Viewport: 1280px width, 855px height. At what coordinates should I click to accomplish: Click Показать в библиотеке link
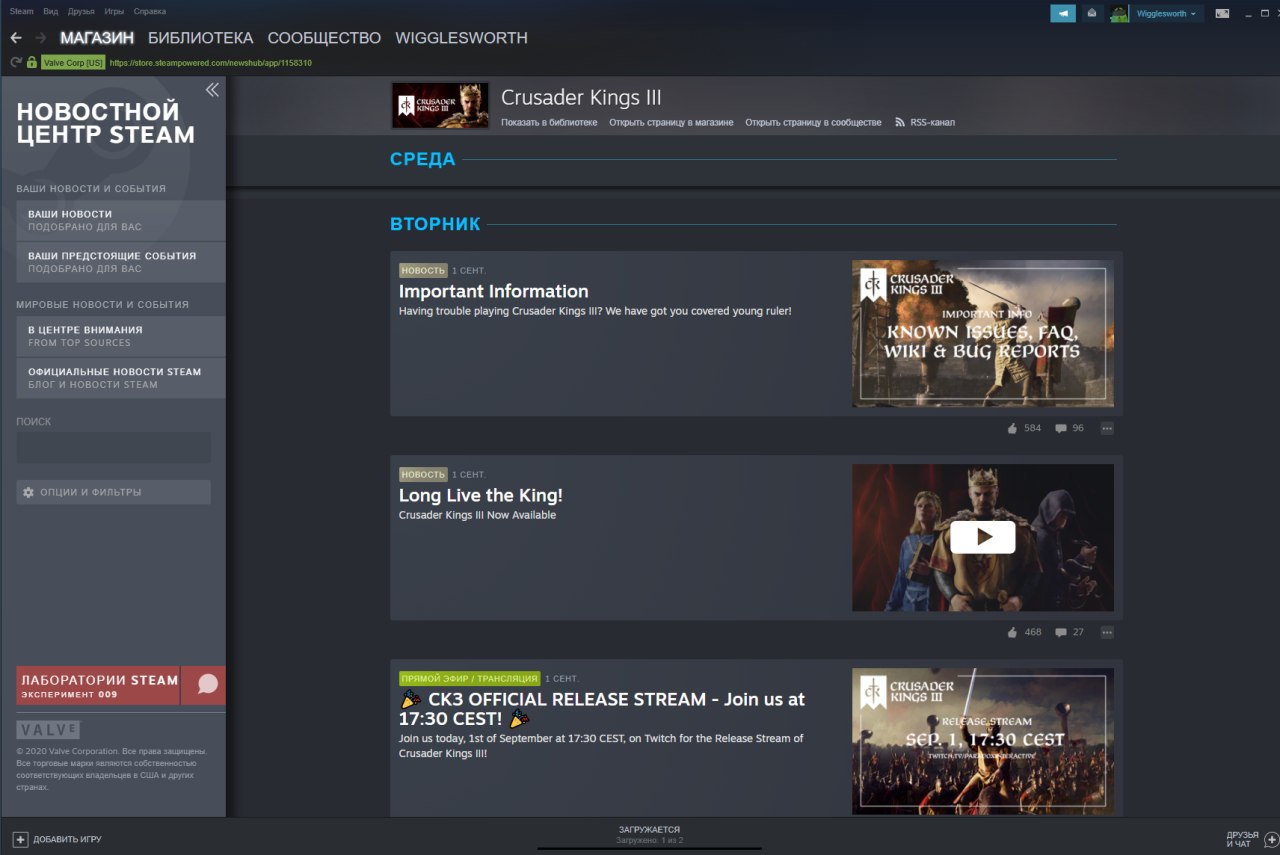click(549, 122)
